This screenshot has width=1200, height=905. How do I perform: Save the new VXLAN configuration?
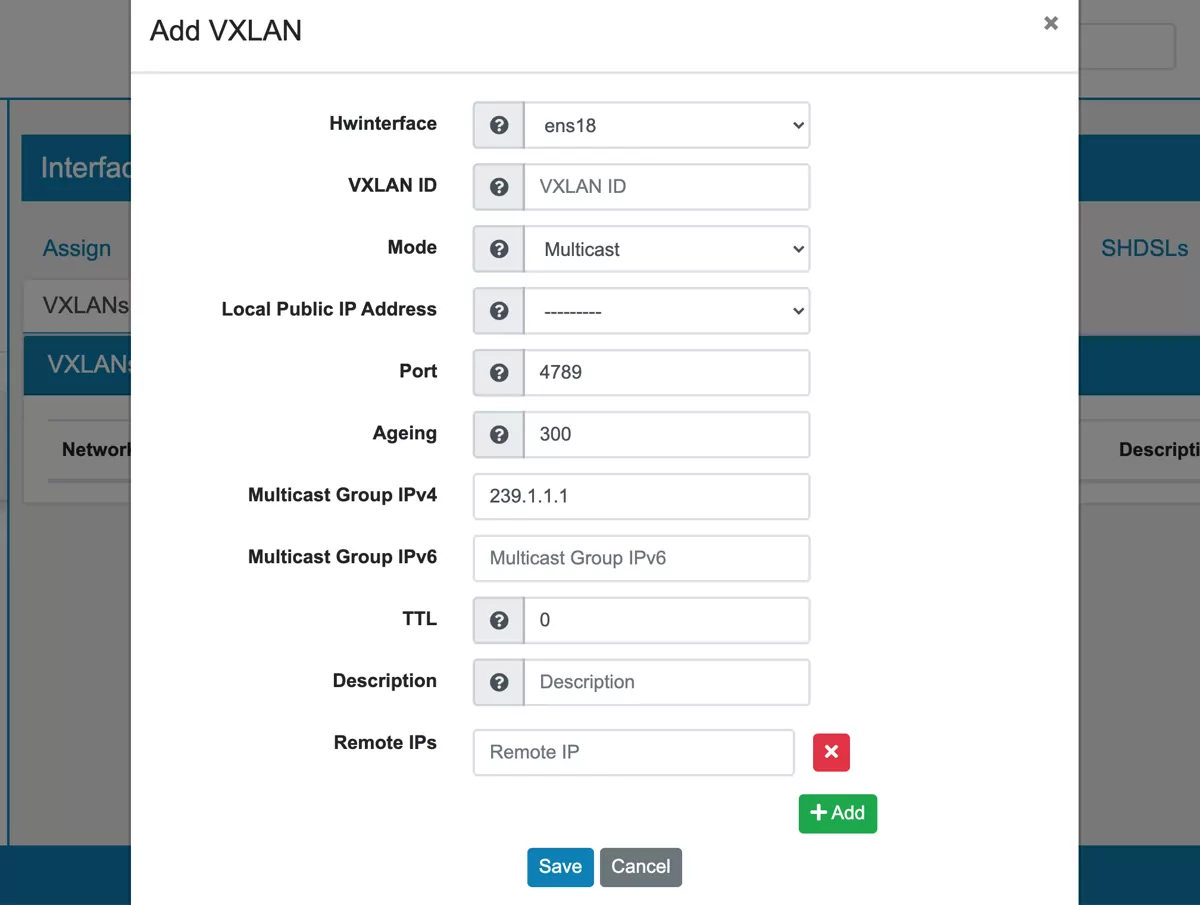click(560, 867)
